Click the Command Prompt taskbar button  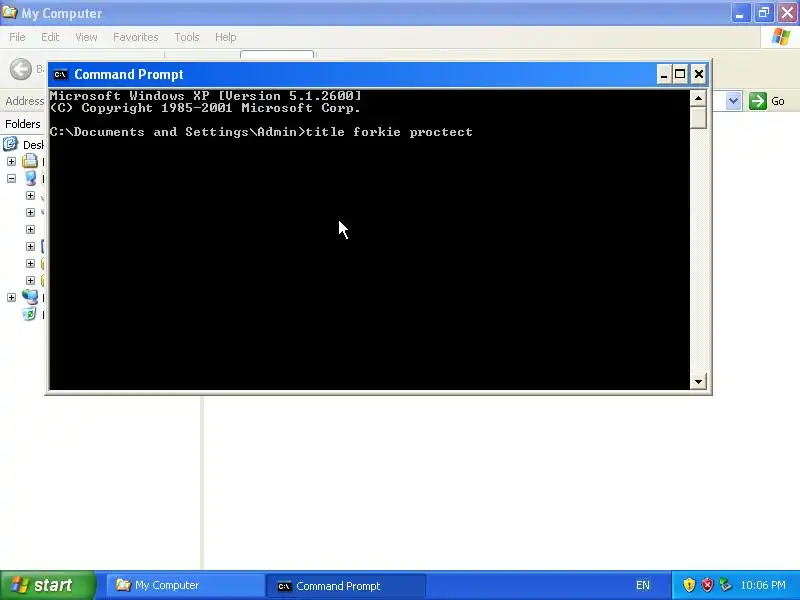[x=345, y=586]
